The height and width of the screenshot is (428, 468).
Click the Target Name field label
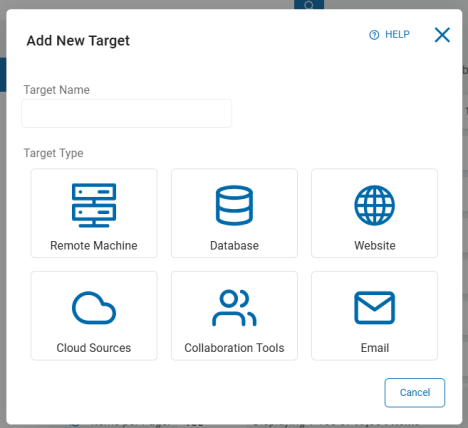coord(57,90)
